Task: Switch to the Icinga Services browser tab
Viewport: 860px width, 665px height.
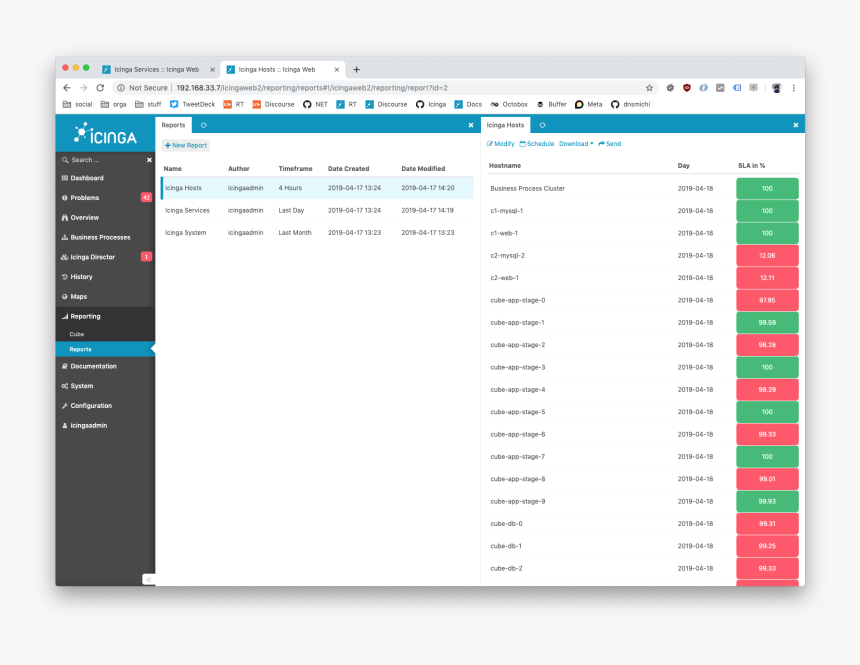Action: coord(157,70)
